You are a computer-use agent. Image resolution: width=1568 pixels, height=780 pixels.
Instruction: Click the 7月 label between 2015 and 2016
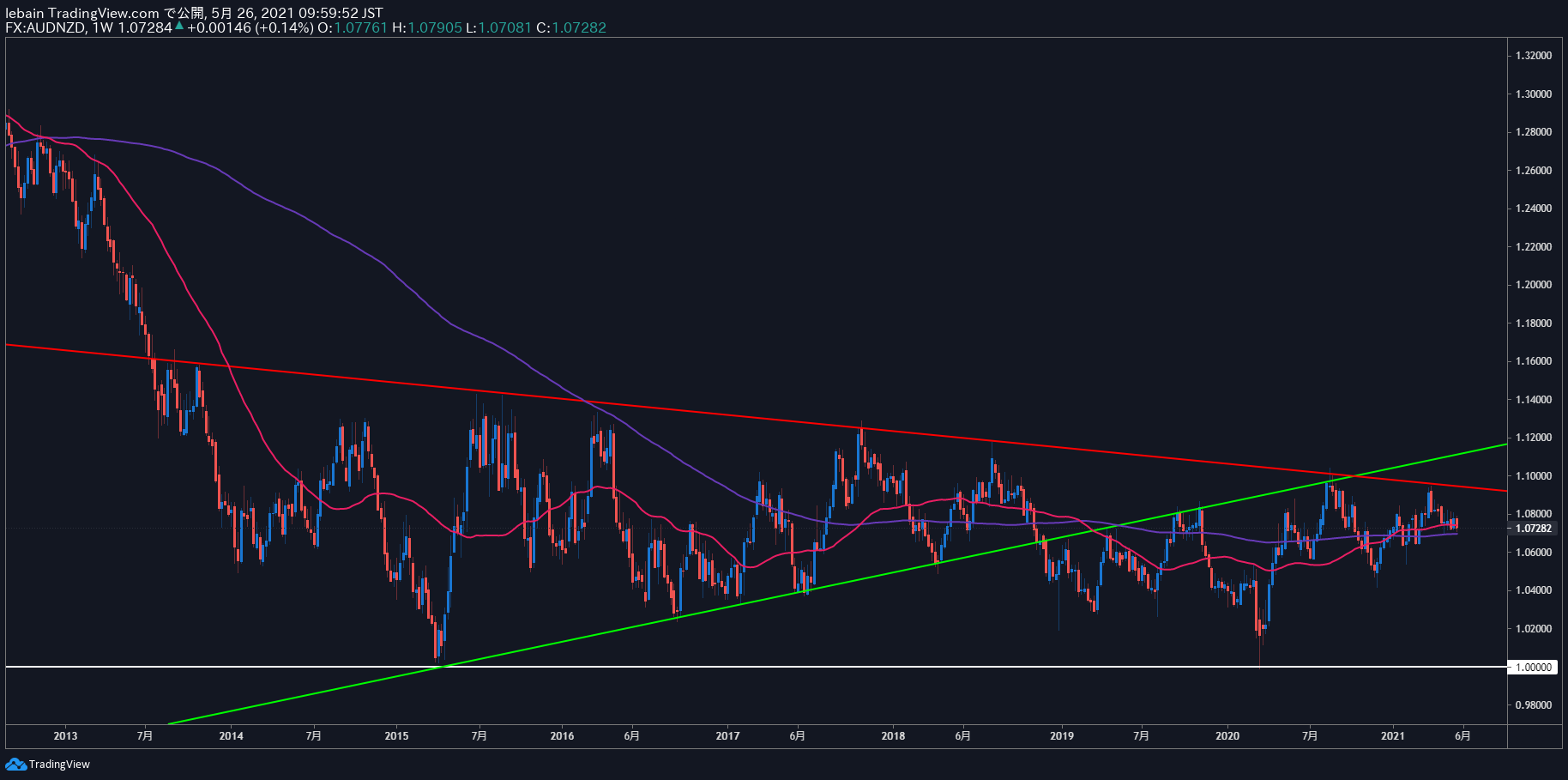pyautogui.click(x=479, y=735)
